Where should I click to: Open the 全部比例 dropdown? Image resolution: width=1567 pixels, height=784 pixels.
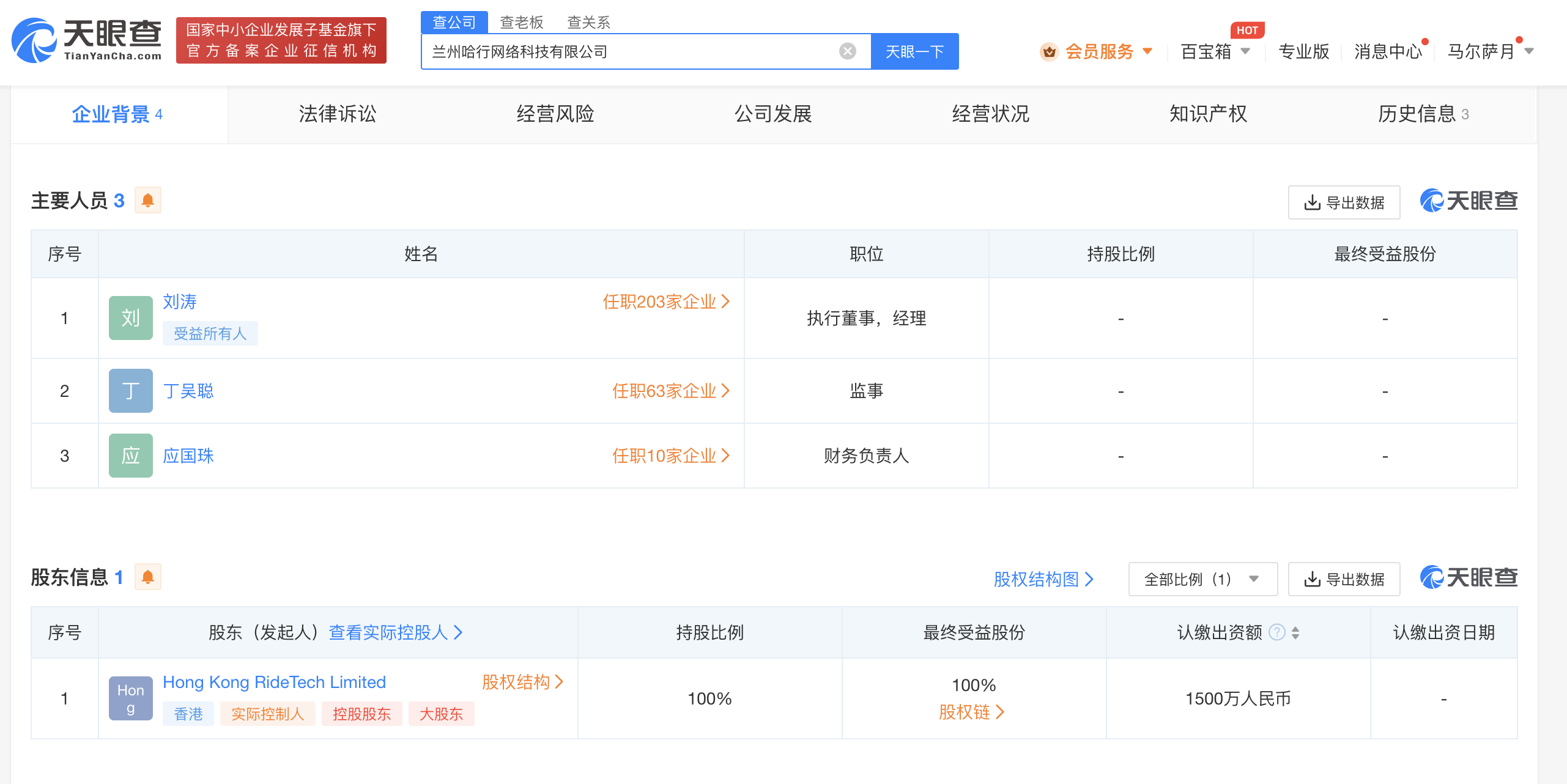pyautogui.click(x=1202, y=579)
